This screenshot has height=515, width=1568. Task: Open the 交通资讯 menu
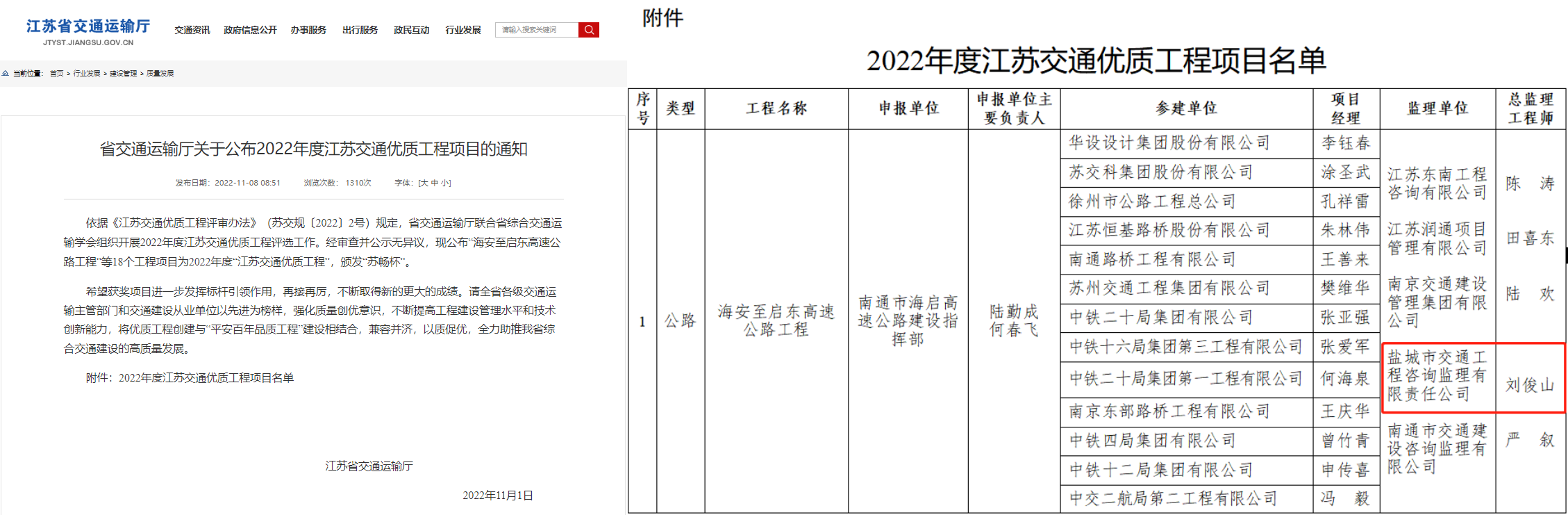coord(192,30)
